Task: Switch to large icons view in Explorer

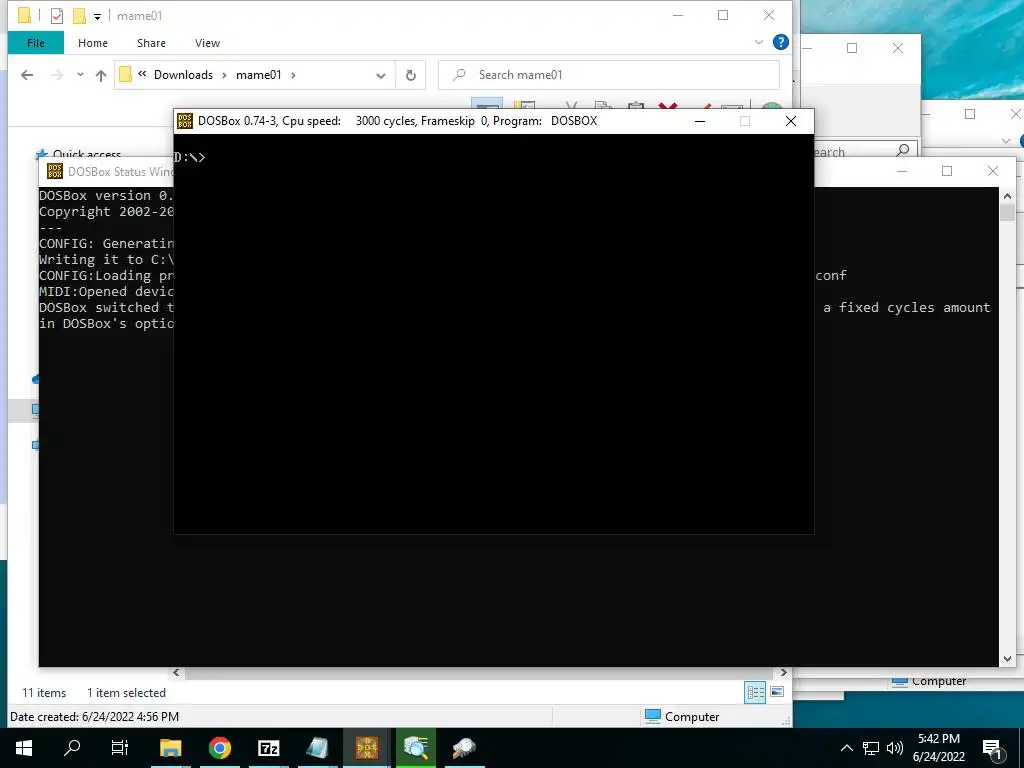Action: click(x=777, y=692)
